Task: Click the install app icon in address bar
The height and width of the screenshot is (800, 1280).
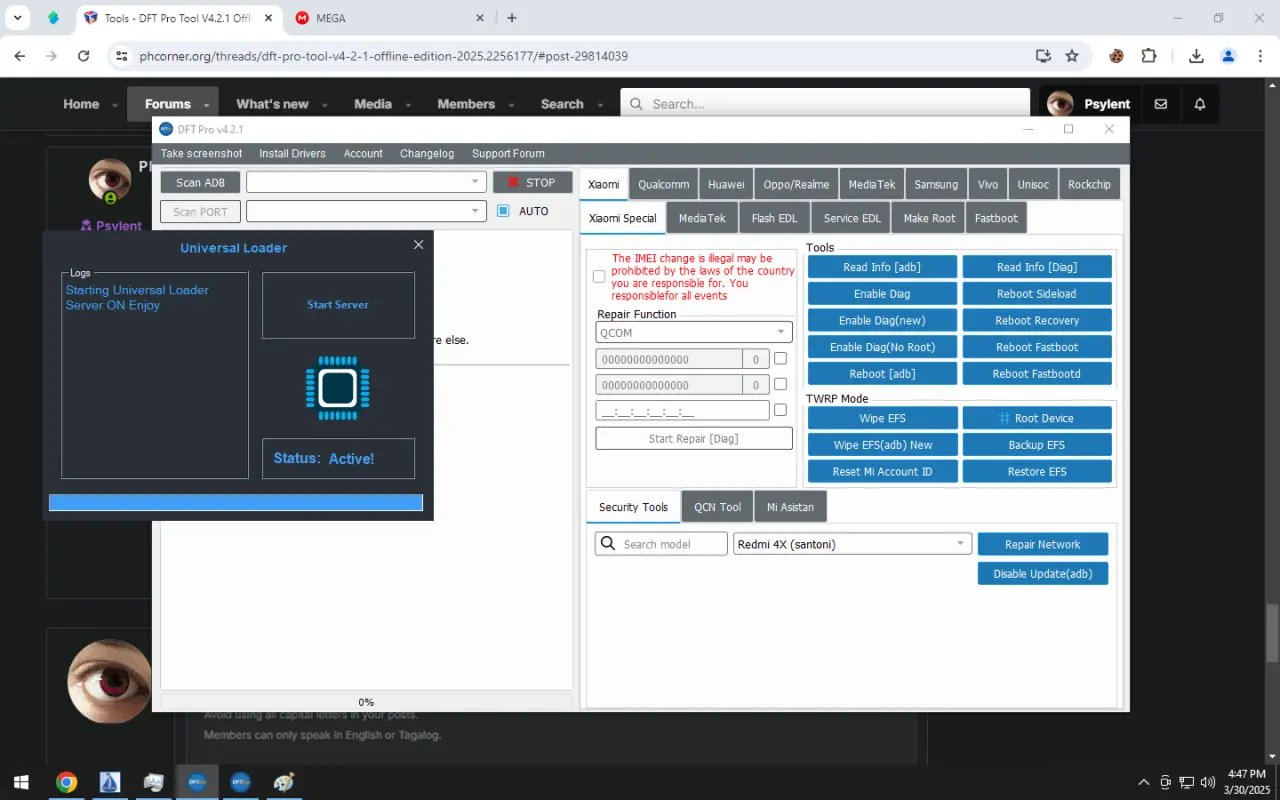Action: click(1043, 56)
